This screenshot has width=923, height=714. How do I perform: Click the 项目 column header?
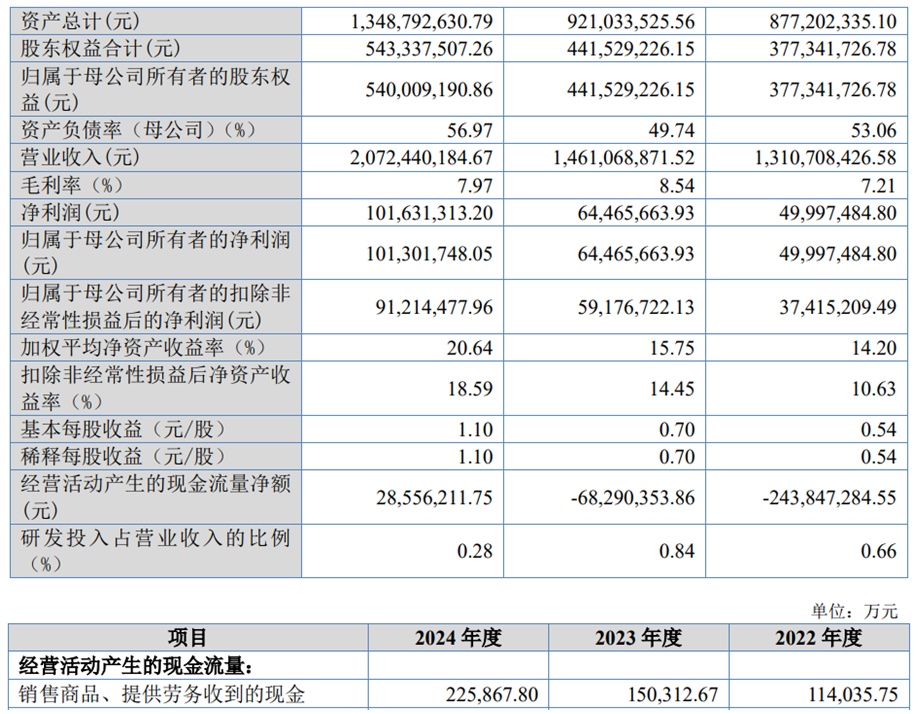(x=188, y=638)
